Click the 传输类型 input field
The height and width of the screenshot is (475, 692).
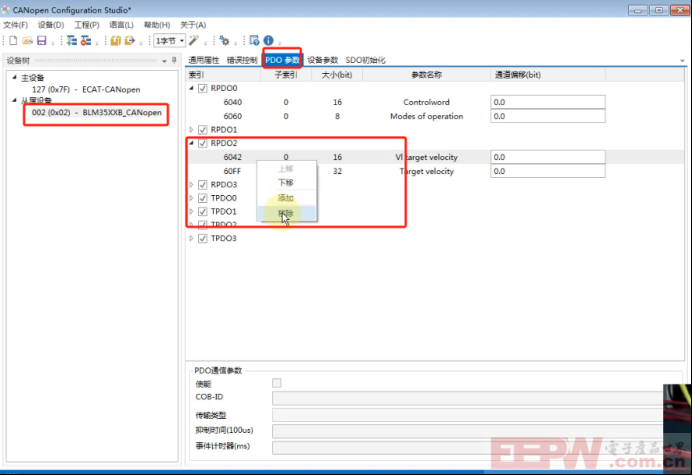click(468, 415)
